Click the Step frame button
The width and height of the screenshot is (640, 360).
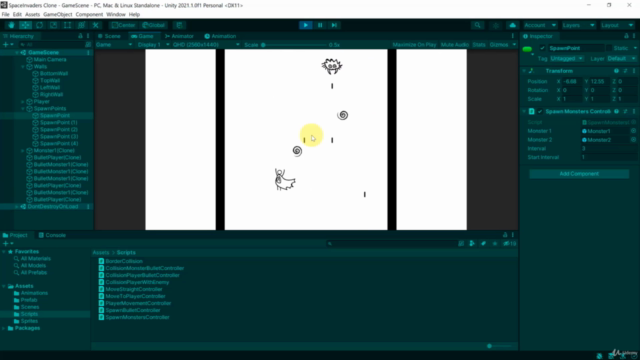(x=334, y=25)
